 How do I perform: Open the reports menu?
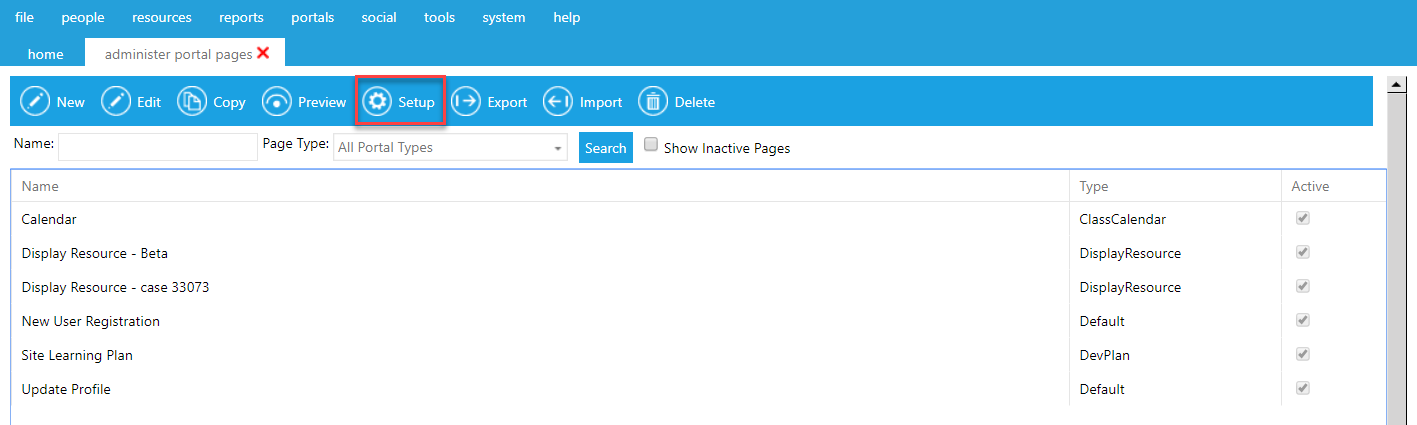[x=241, y=18]
